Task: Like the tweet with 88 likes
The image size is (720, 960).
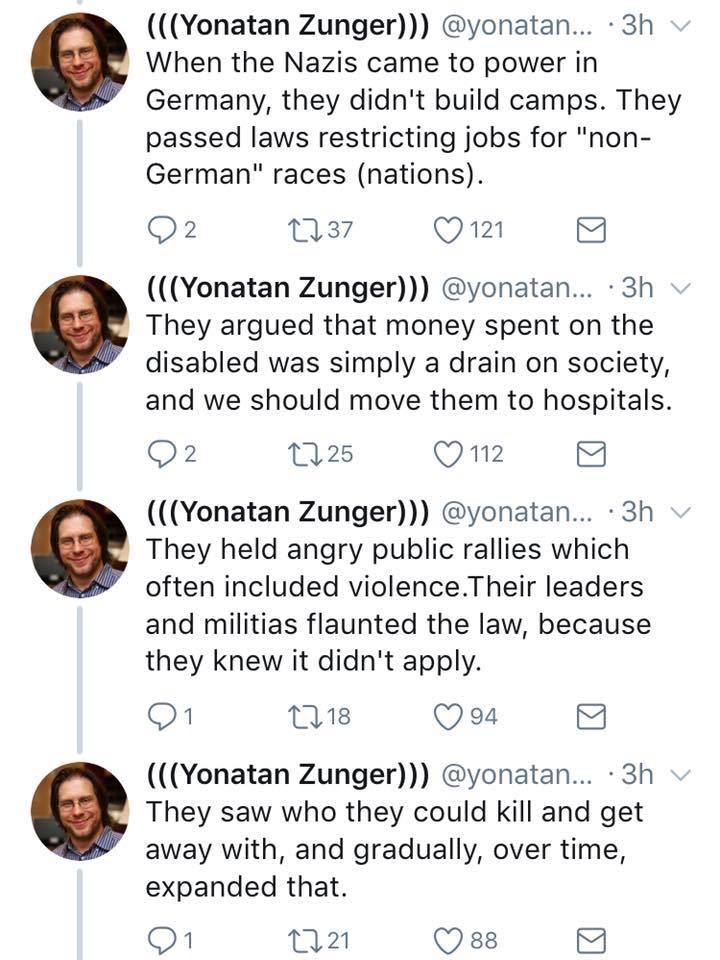Action: (x=448, y=941)
